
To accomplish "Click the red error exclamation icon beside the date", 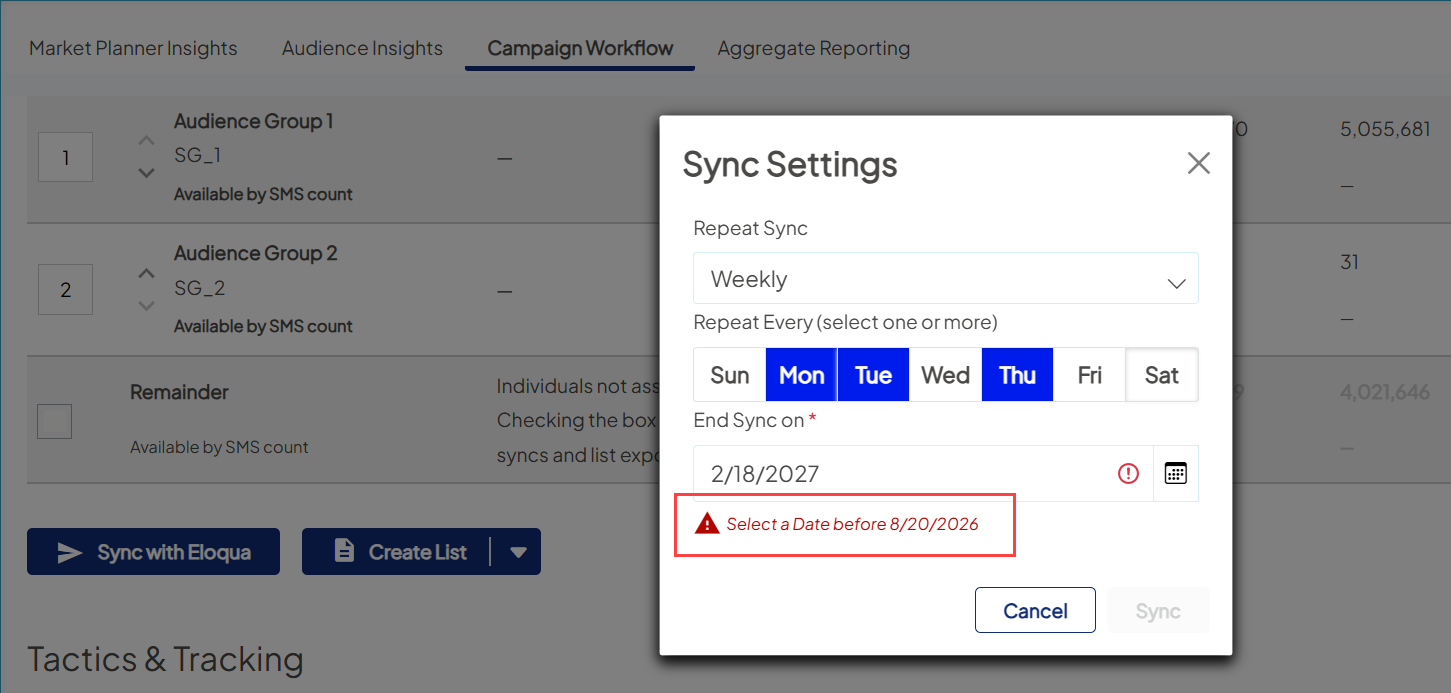I will (1128, 472).
